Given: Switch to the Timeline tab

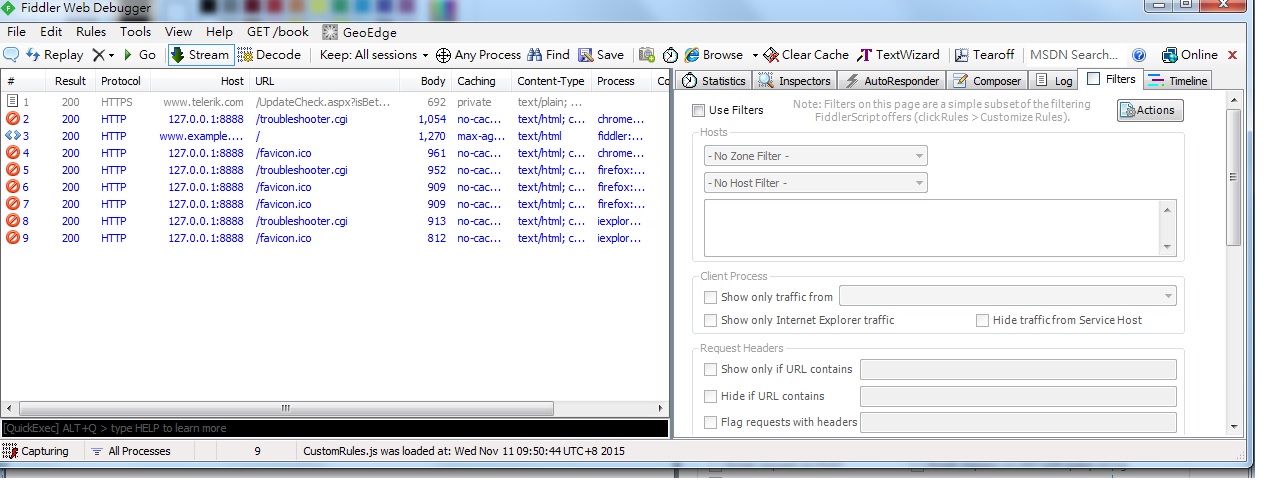Looking at the screenshot, I should (1178, 81).
